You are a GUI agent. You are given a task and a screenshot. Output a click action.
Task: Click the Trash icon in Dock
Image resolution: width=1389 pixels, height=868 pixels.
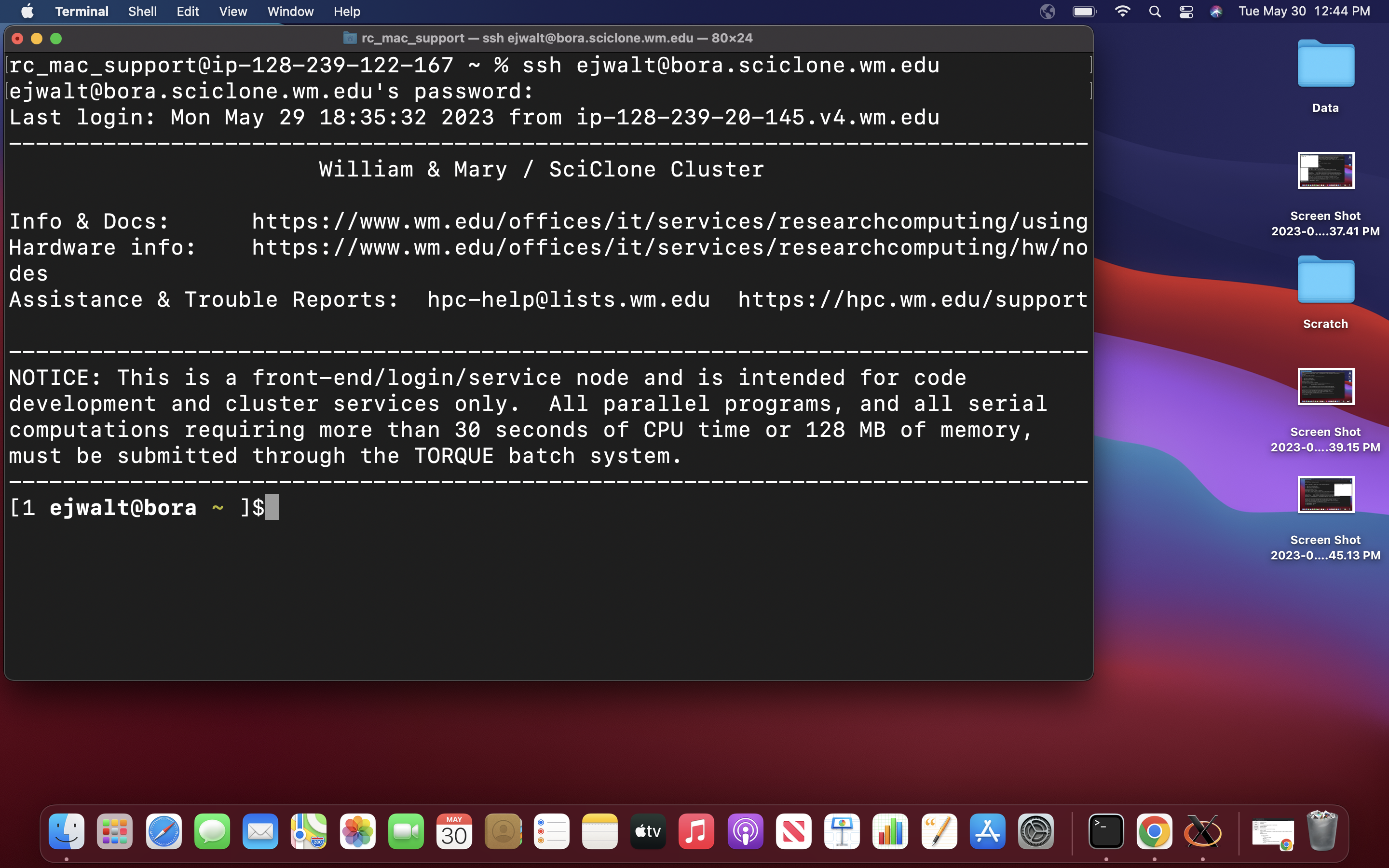tap(1322, 831)
